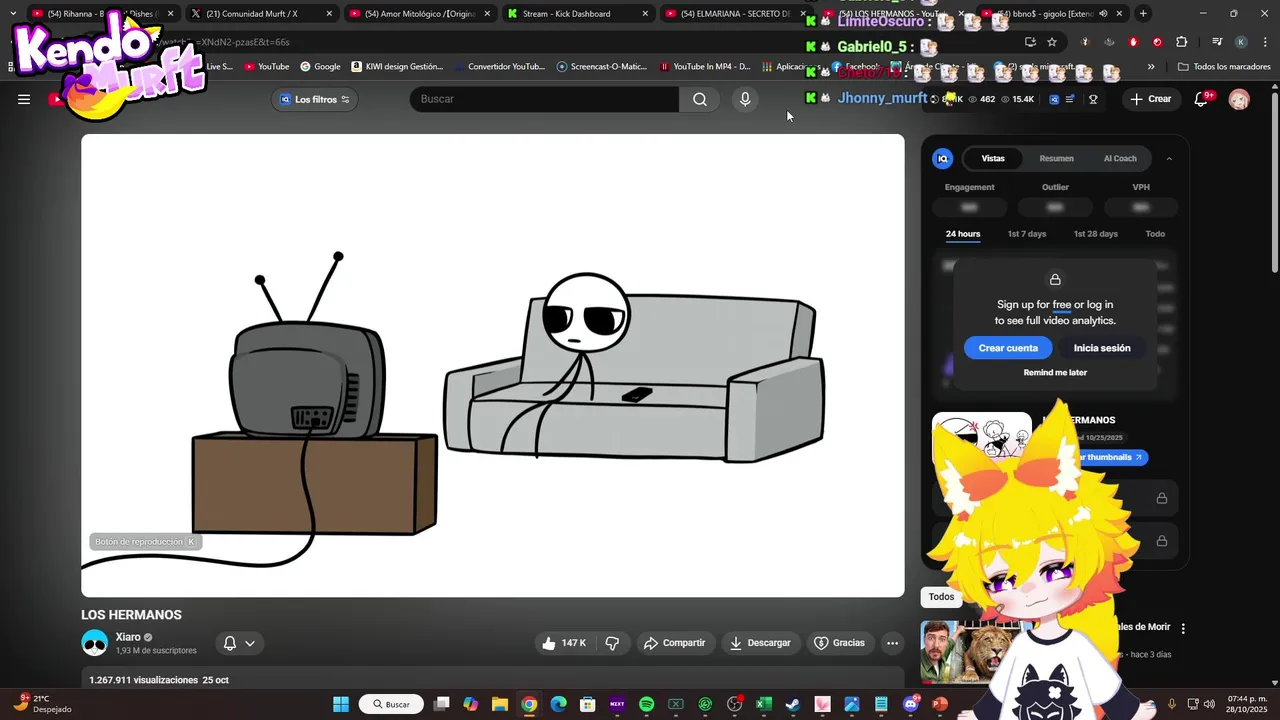Click volume icon in system tray
Image resolution: width=1280 pixels, height=720 pixels.
click(x=1209, y=704)
